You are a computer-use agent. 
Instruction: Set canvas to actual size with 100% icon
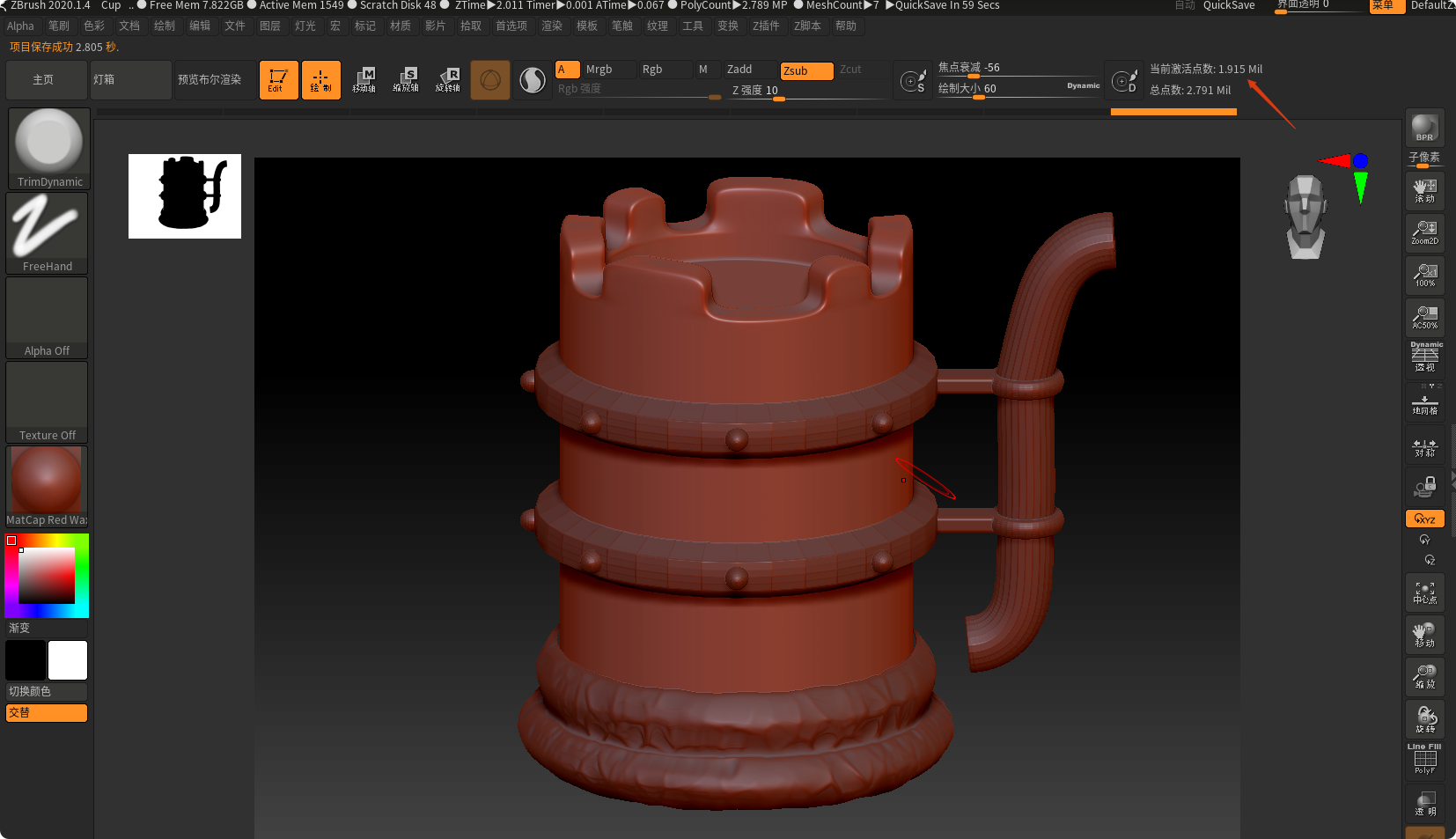click(1424, 276)
